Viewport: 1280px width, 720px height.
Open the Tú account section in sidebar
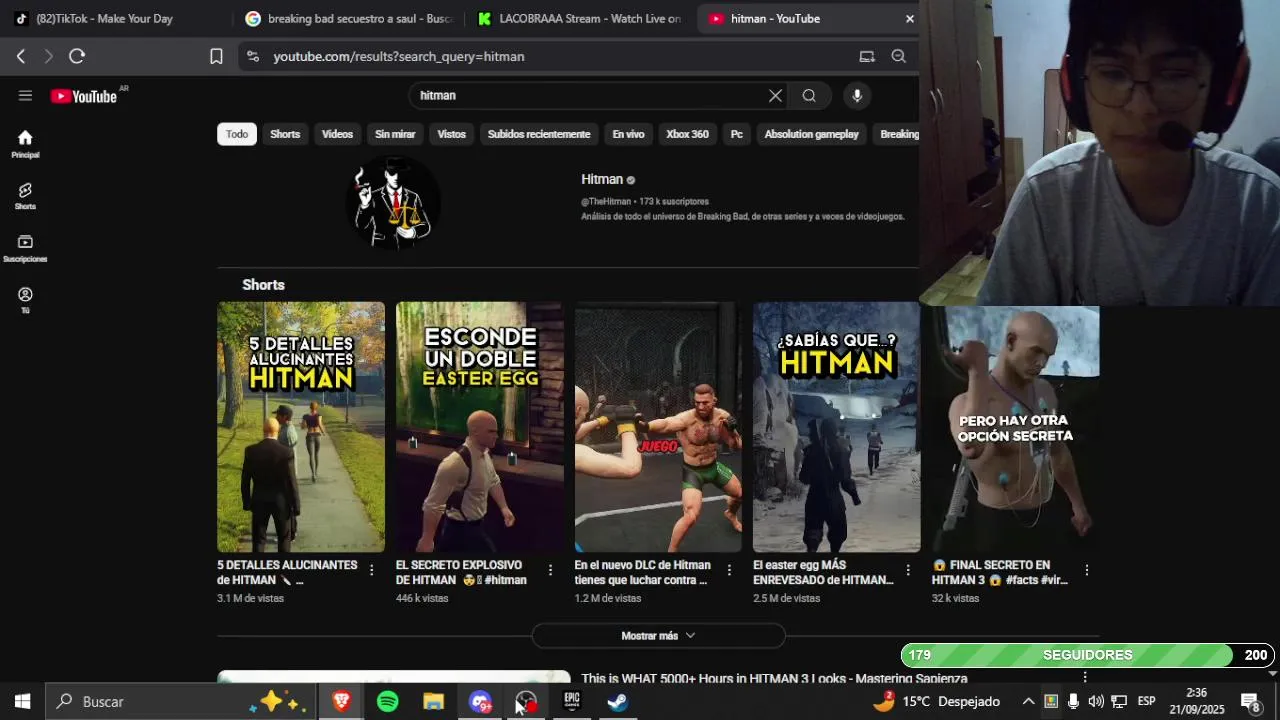coord(25,300)
